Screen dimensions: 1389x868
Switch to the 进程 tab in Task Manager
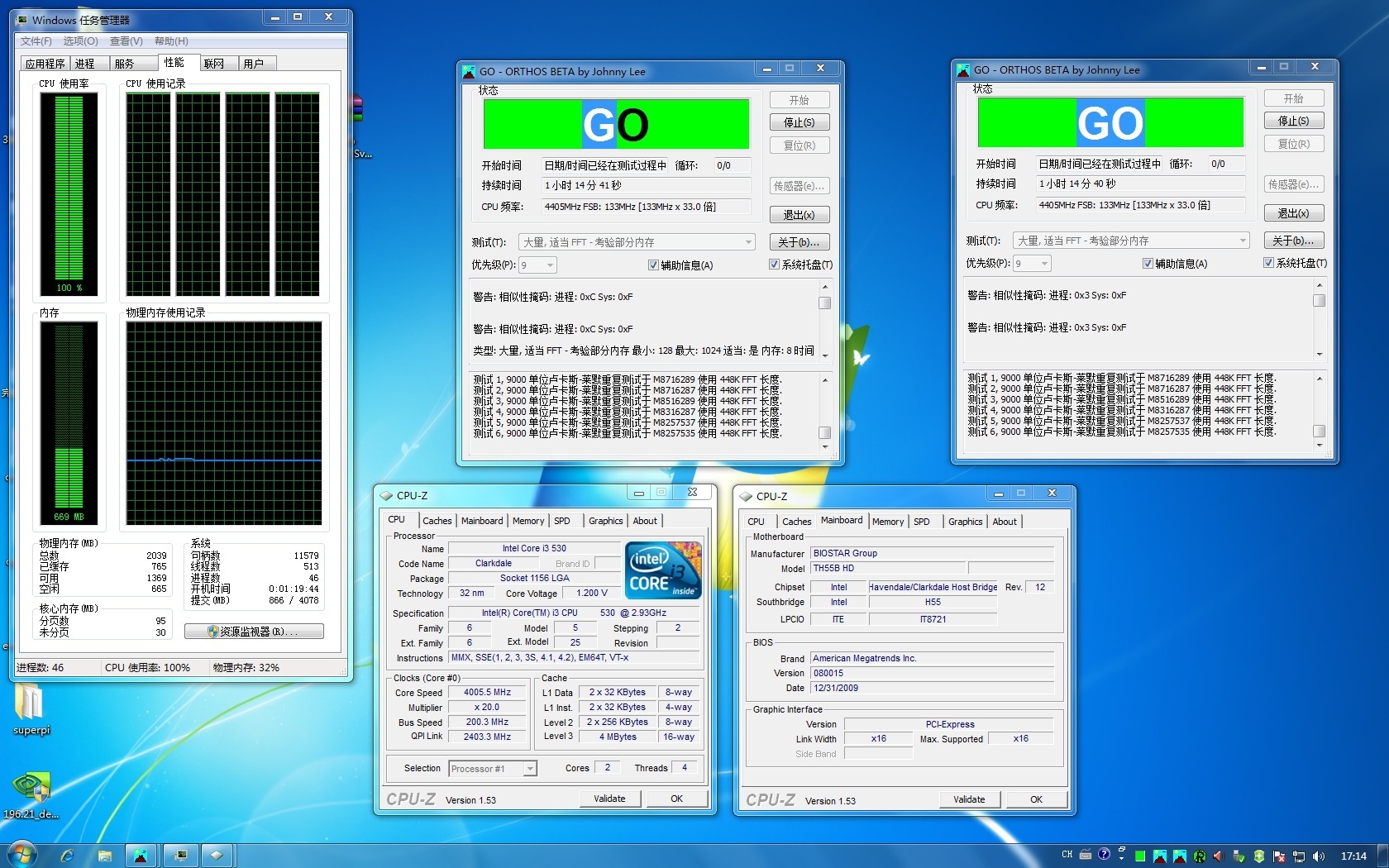pos(85,64)
